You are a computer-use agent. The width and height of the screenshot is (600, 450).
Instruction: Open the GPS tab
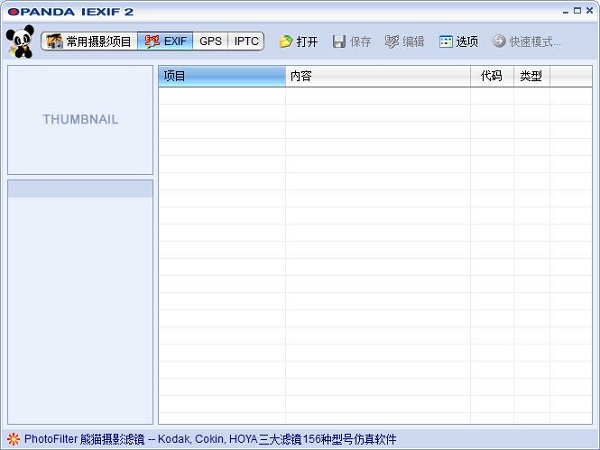point(210,42)
